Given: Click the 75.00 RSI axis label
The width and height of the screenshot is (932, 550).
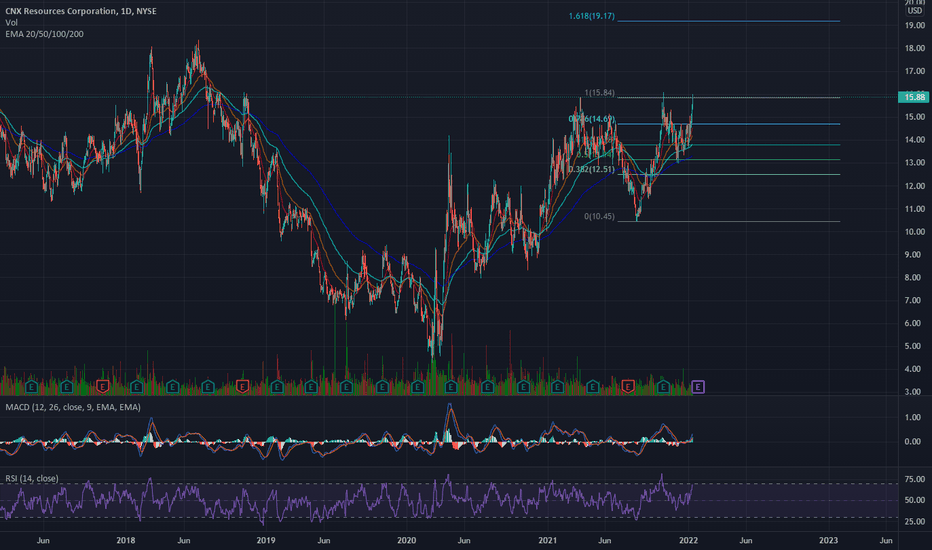Looking at the screenshot, I should [915, 479].
